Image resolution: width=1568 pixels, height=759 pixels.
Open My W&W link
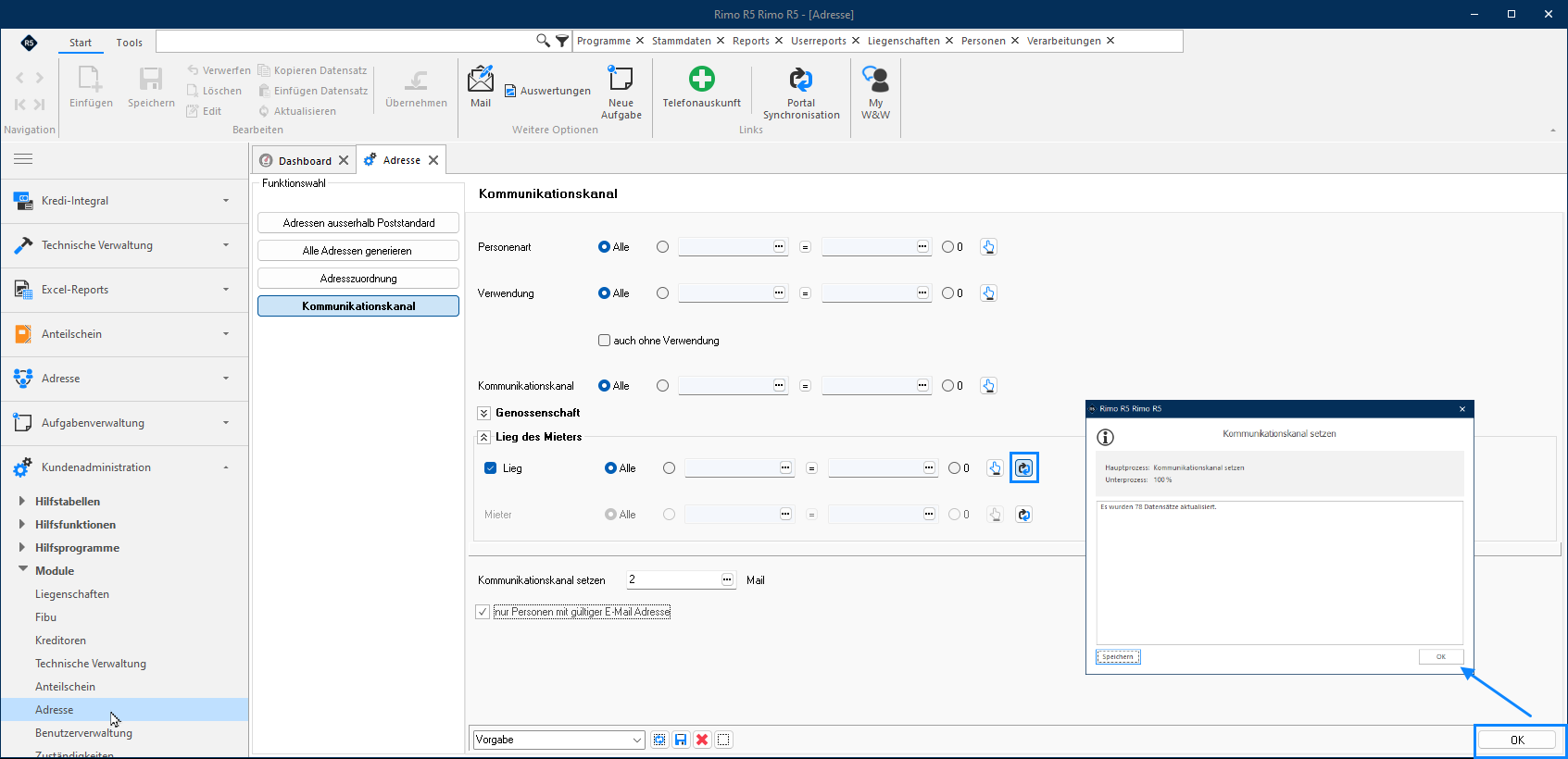click(x=875, y=92)
